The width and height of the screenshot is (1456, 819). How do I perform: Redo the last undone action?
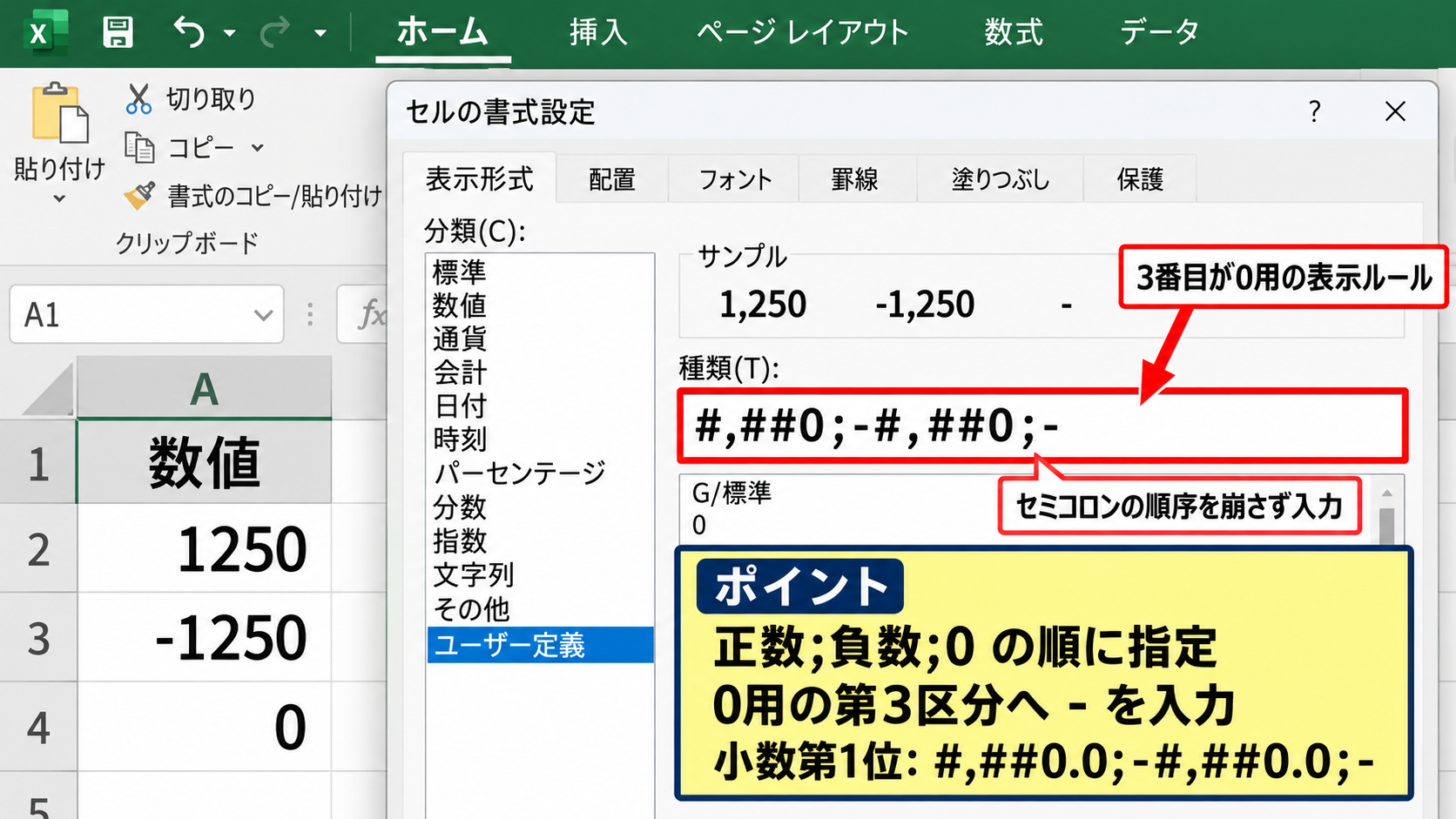[x=275, y=32]
